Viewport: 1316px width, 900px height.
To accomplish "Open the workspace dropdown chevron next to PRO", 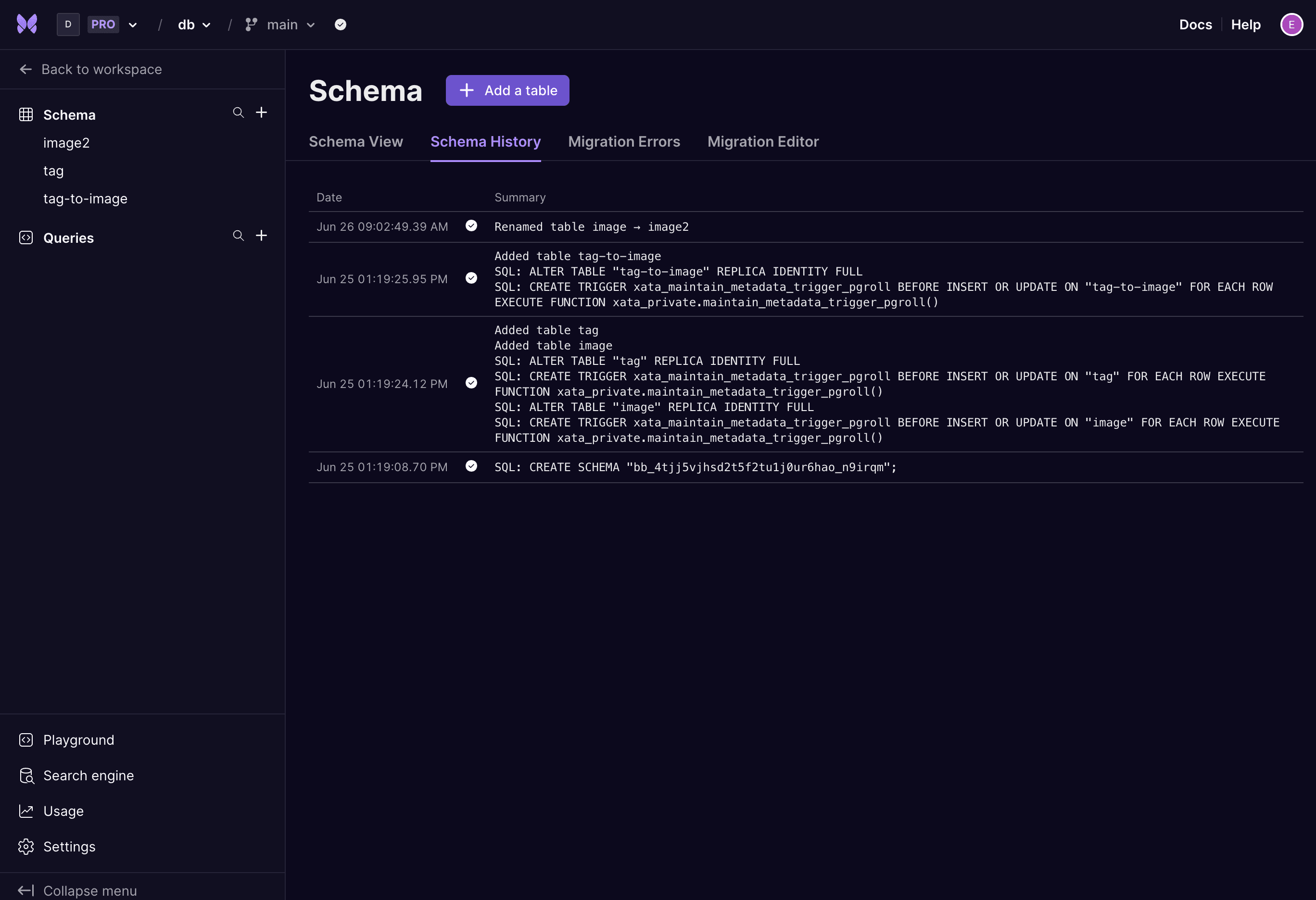I will pyautogui.click(x=133, y=25).
